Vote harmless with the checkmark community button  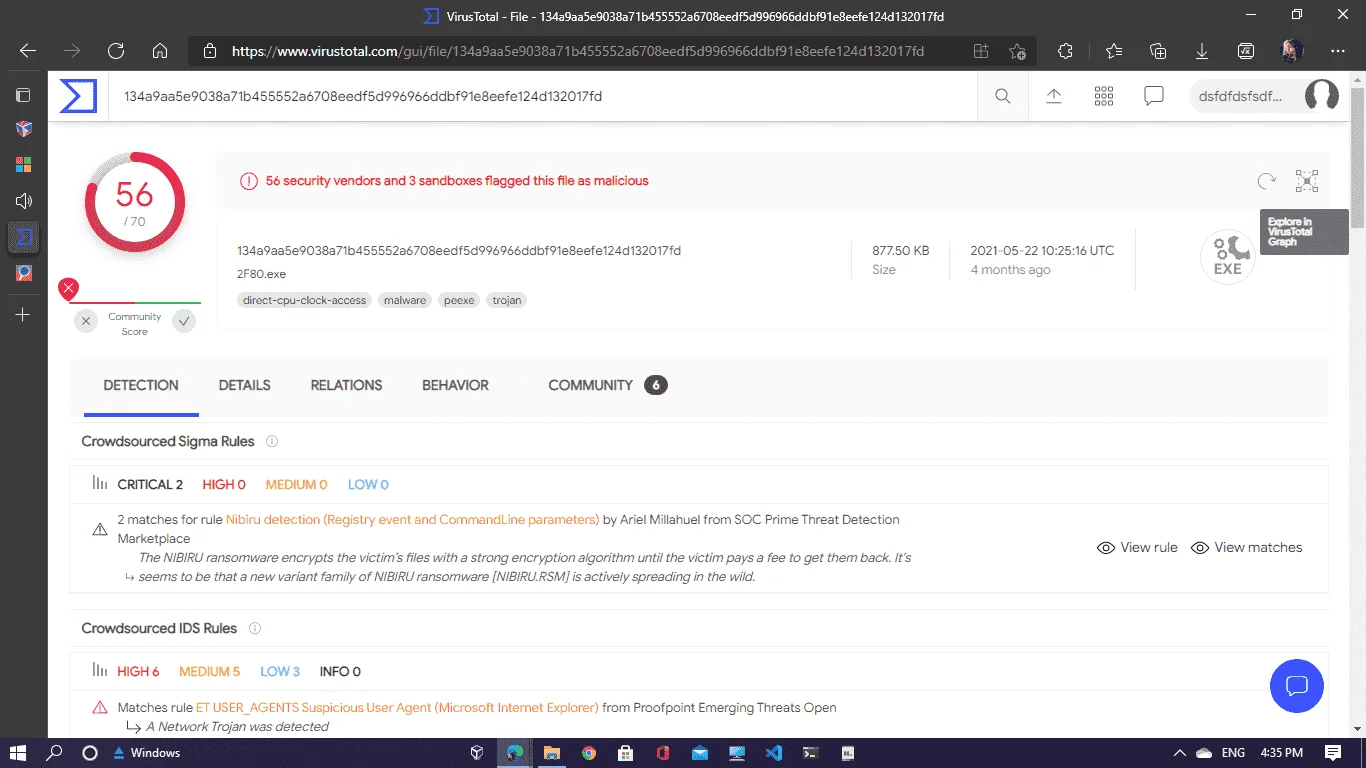point(183,321)
